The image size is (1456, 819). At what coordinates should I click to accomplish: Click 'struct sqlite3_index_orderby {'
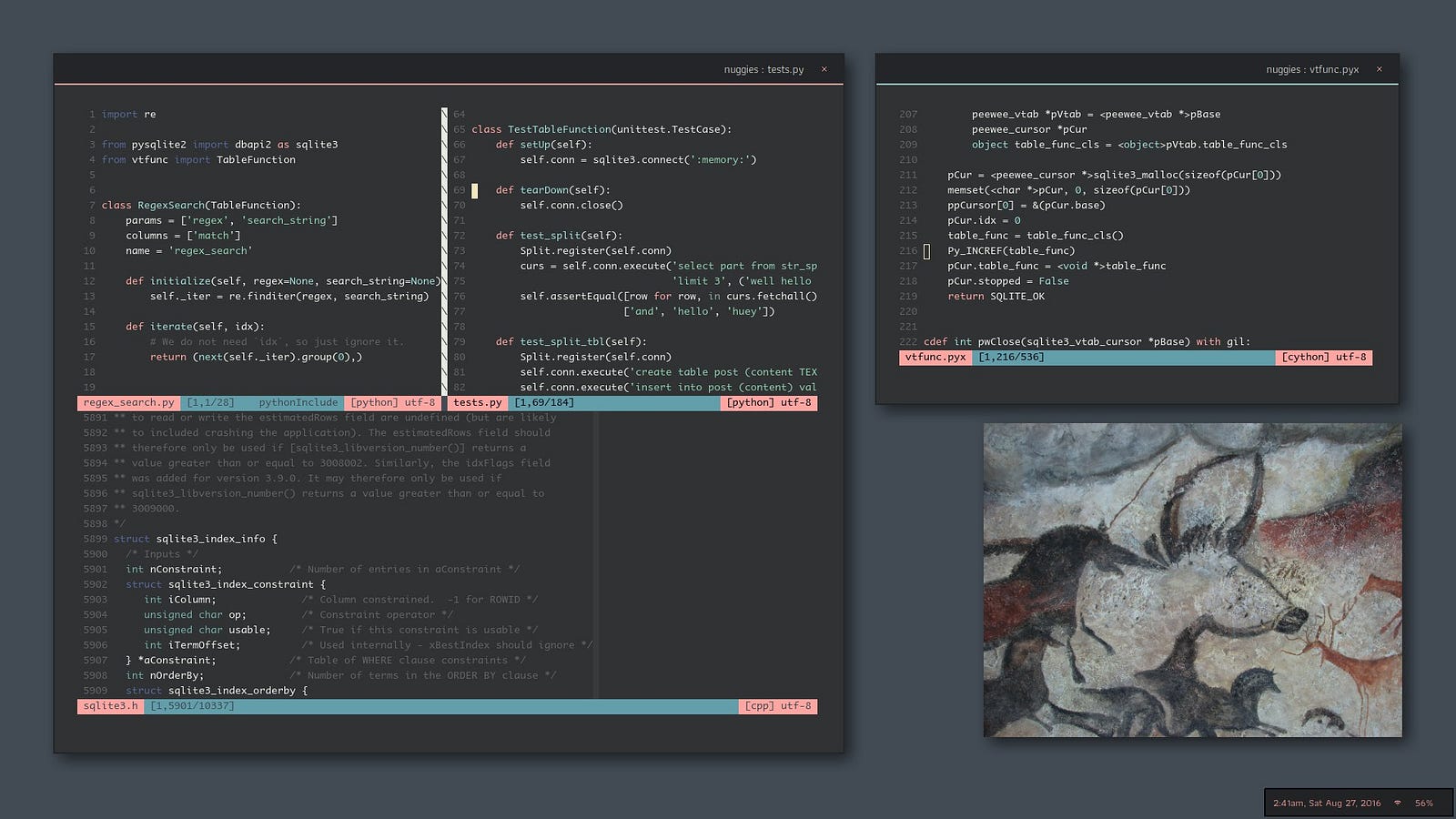[x=217, y=691]
